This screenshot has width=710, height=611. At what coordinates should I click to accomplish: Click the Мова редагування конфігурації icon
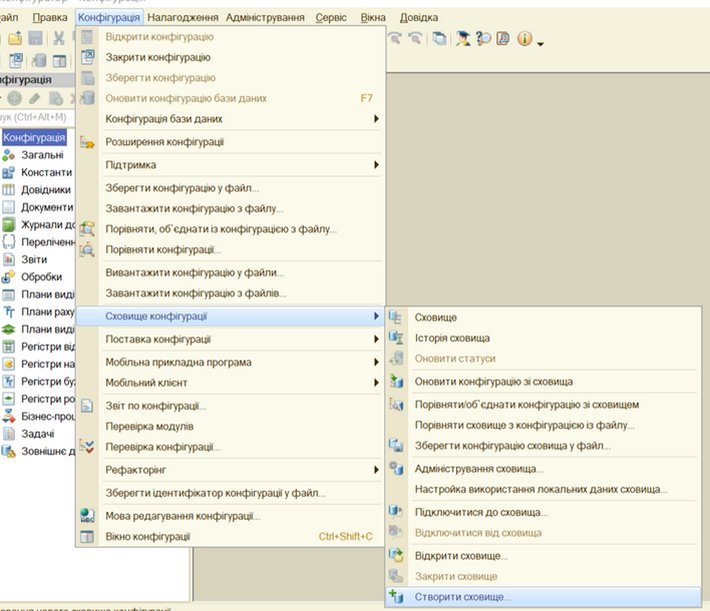tap(87, 516)
